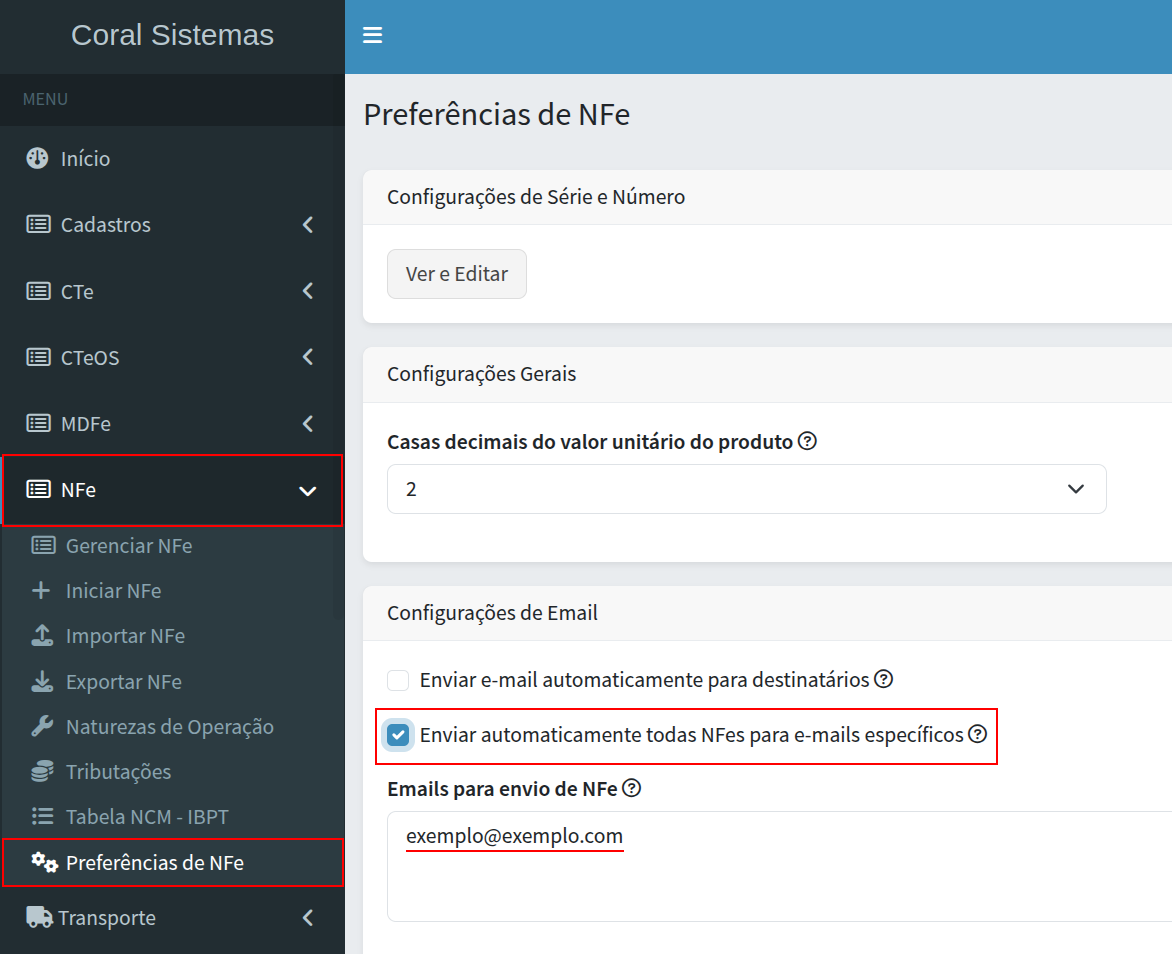
Task: Click the Início dashboard icon
Action: (37, 158)
